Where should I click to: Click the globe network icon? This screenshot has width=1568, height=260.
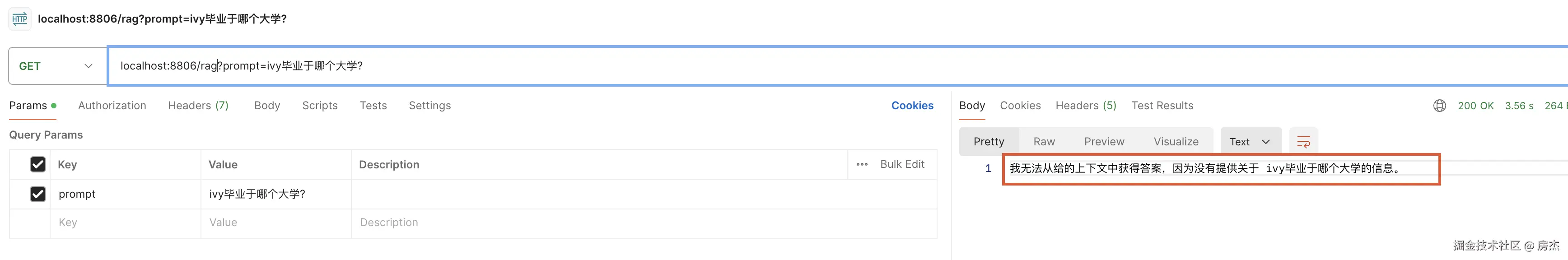coord(1439,106)
